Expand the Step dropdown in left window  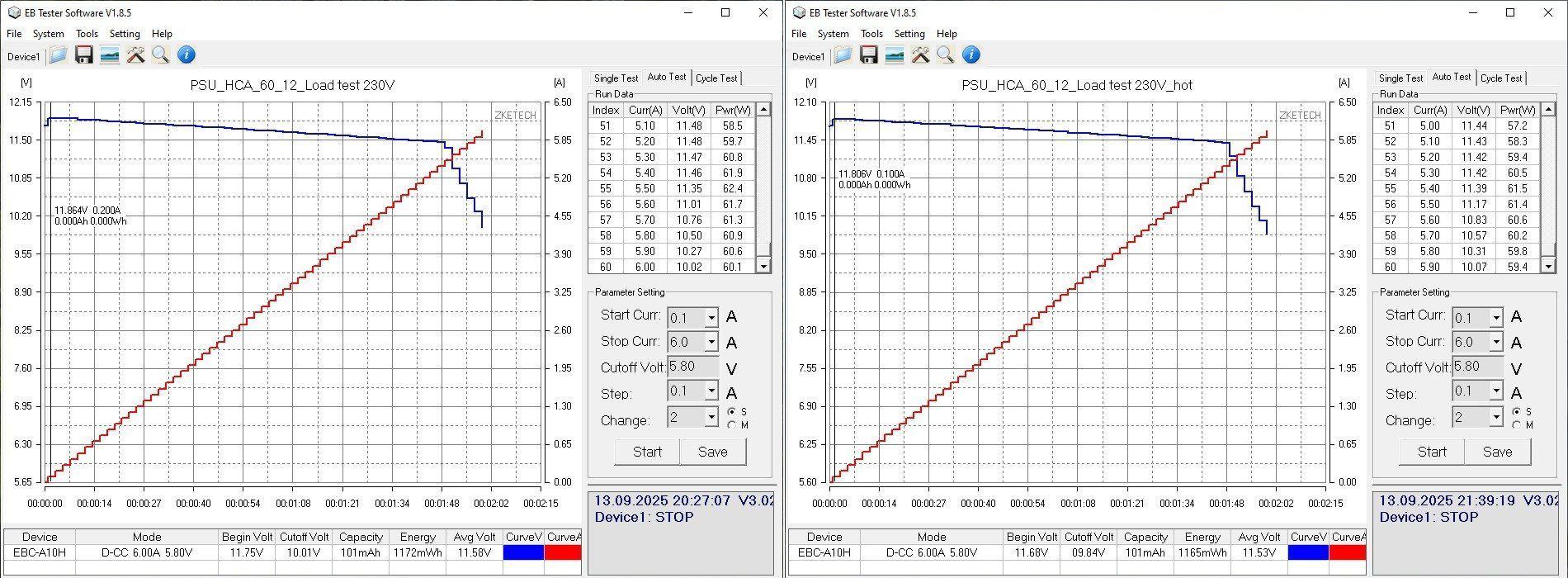point(711,391)
